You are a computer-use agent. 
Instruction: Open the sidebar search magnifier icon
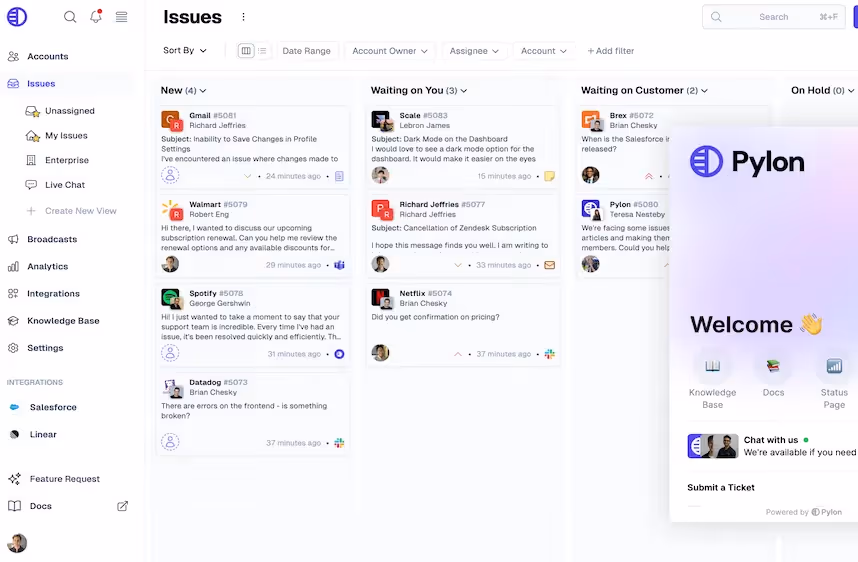point(70,17)
